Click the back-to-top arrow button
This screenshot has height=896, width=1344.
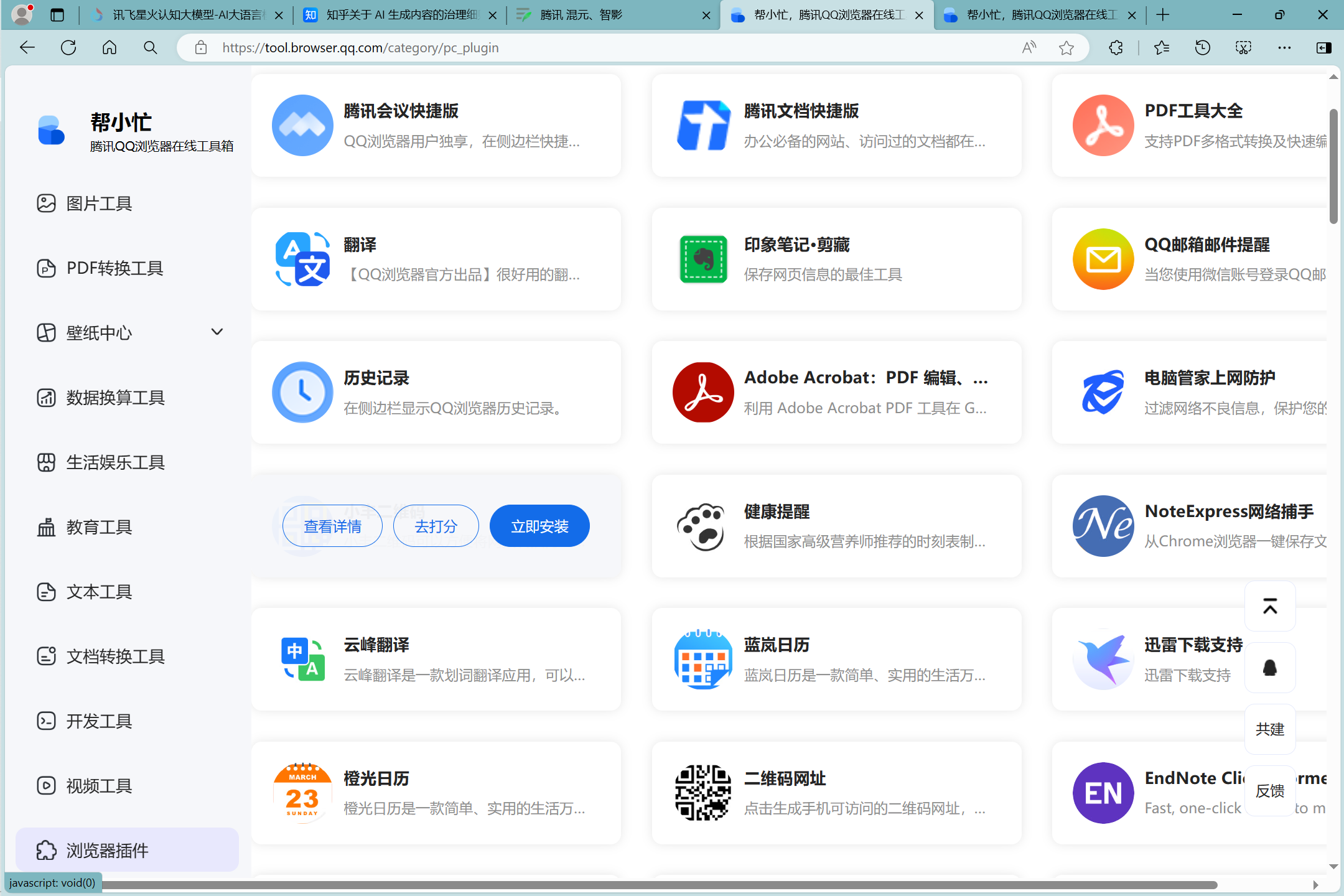1270,606
